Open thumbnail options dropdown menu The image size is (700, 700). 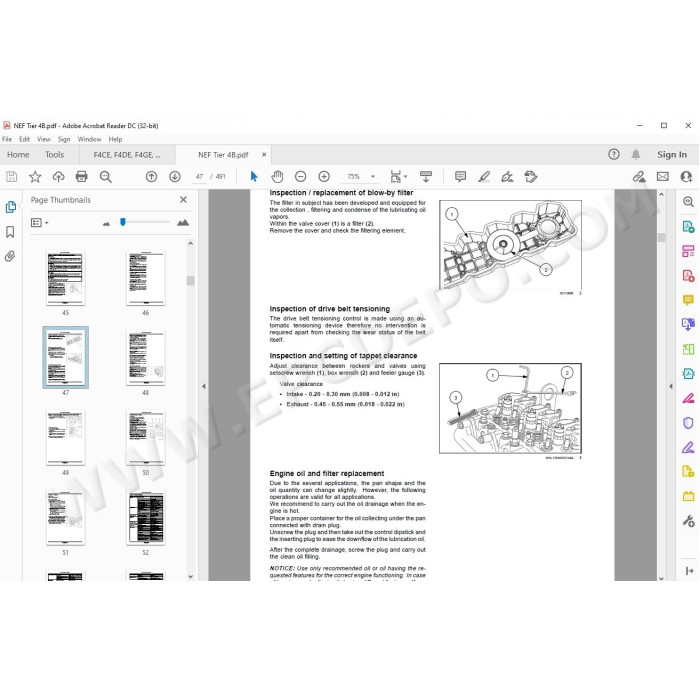coord(40,222)
